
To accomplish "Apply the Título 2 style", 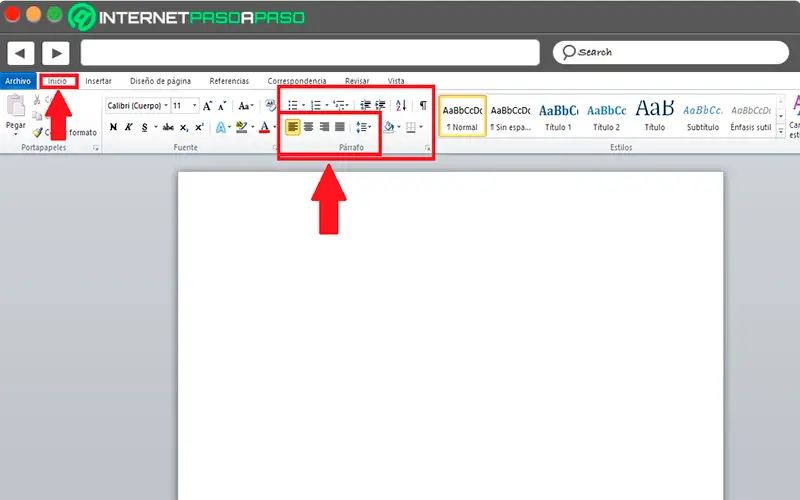I will (x=606, y=116).
